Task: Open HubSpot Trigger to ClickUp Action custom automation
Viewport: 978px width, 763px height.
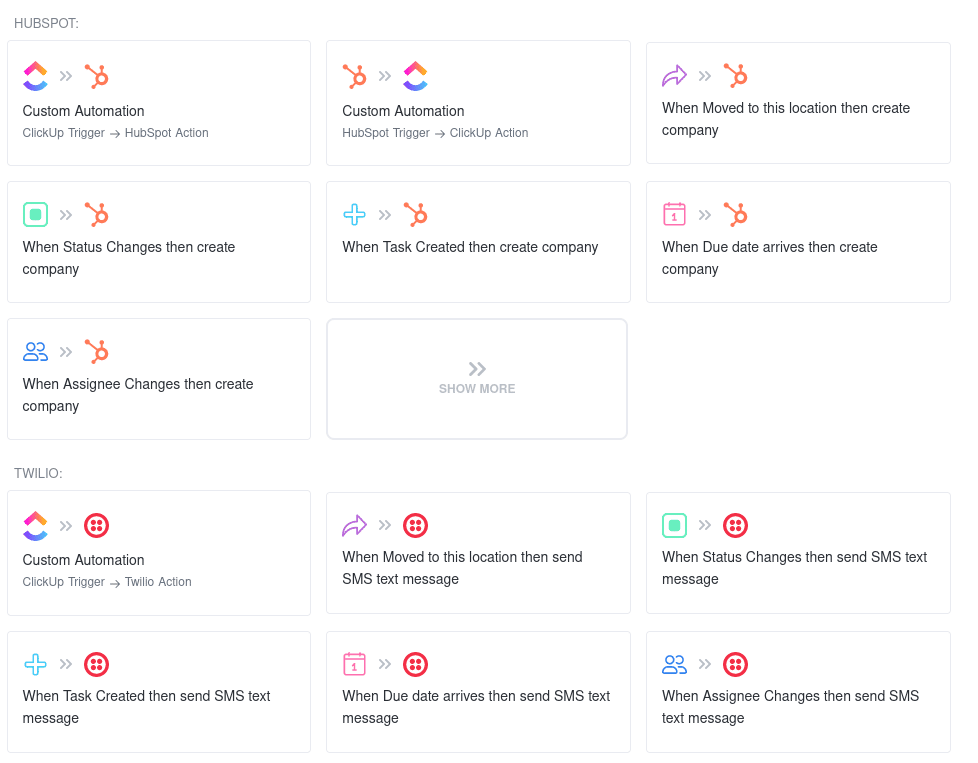Action: click(x=478, y=103)
